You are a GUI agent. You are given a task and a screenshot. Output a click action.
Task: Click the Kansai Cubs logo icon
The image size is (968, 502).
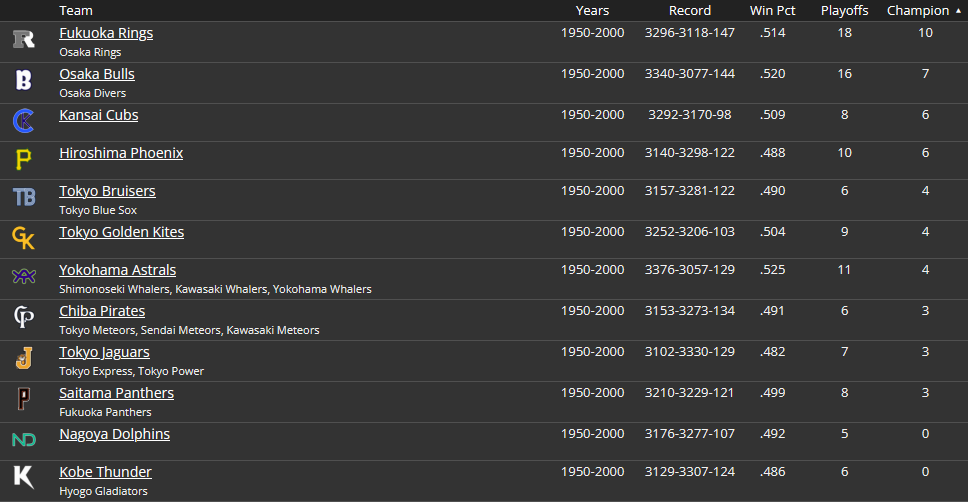[x=24, y=121]
